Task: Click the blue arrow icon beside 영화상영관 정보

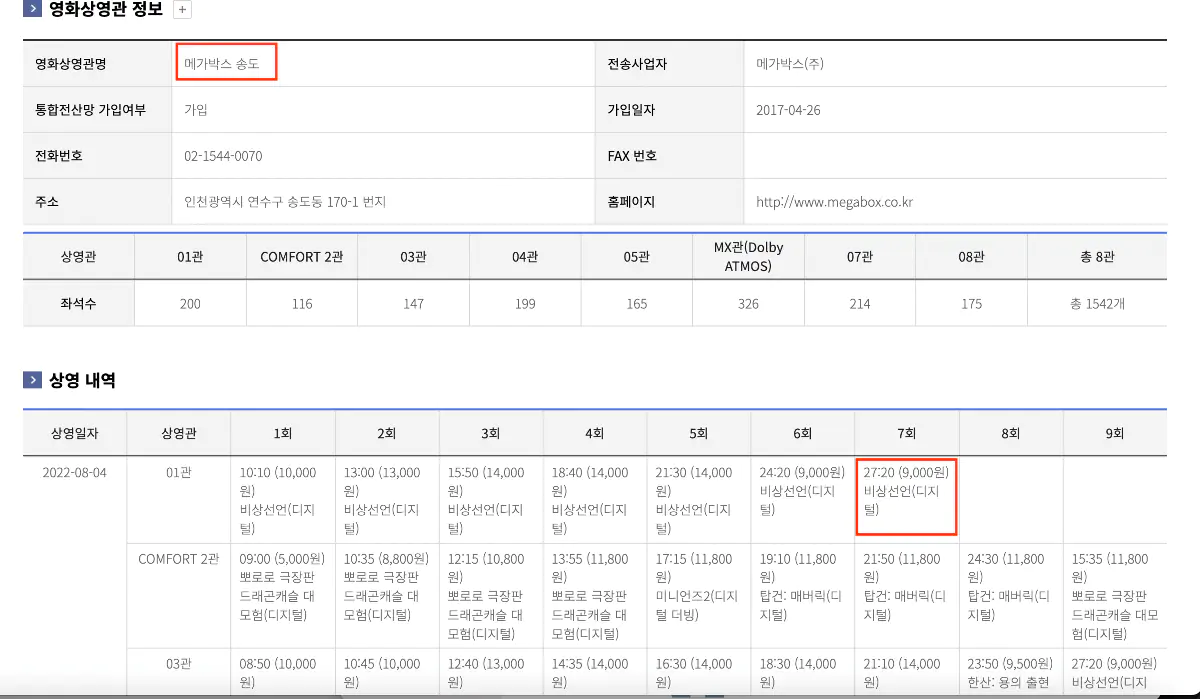Action: coord(31,10)
